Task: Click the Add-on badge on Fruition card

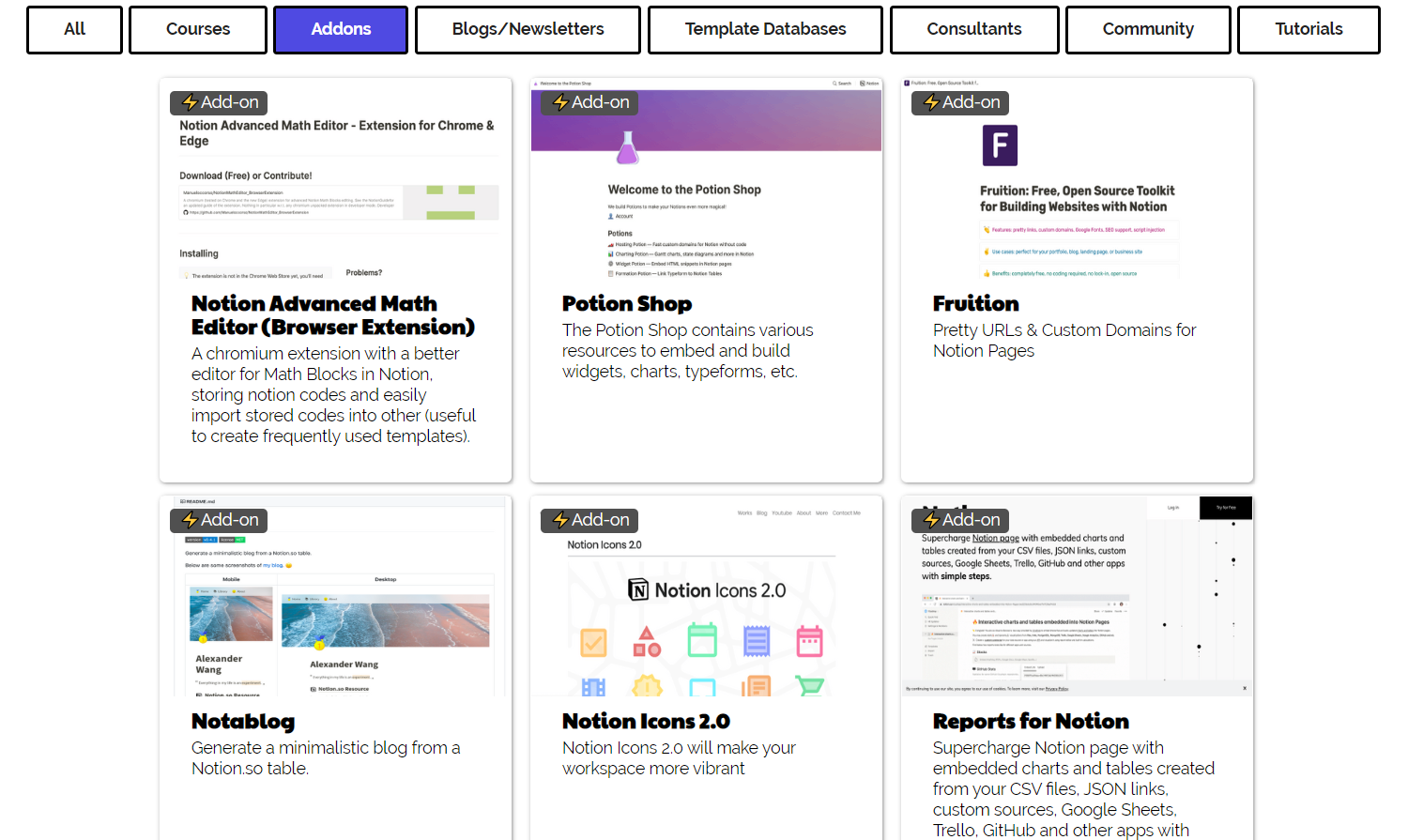Action: point(960,102)
